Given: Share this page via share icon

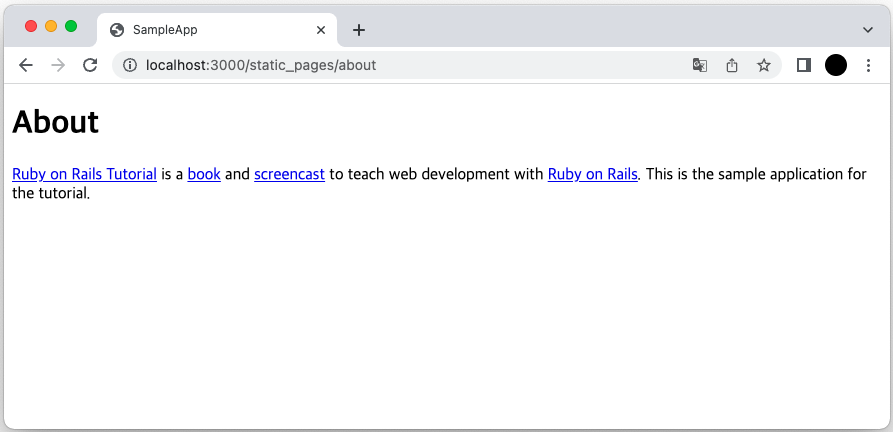Looking at the screenshot, I should pos(732,65).
